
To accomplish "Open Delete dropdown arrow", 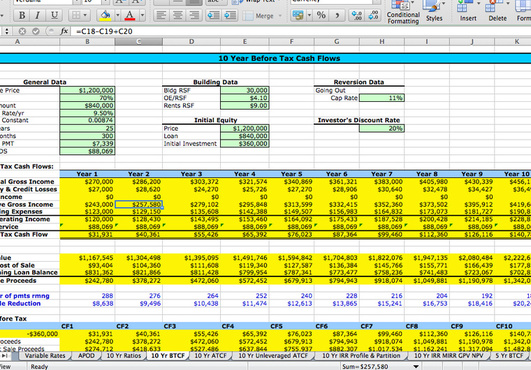I will 508,4.
